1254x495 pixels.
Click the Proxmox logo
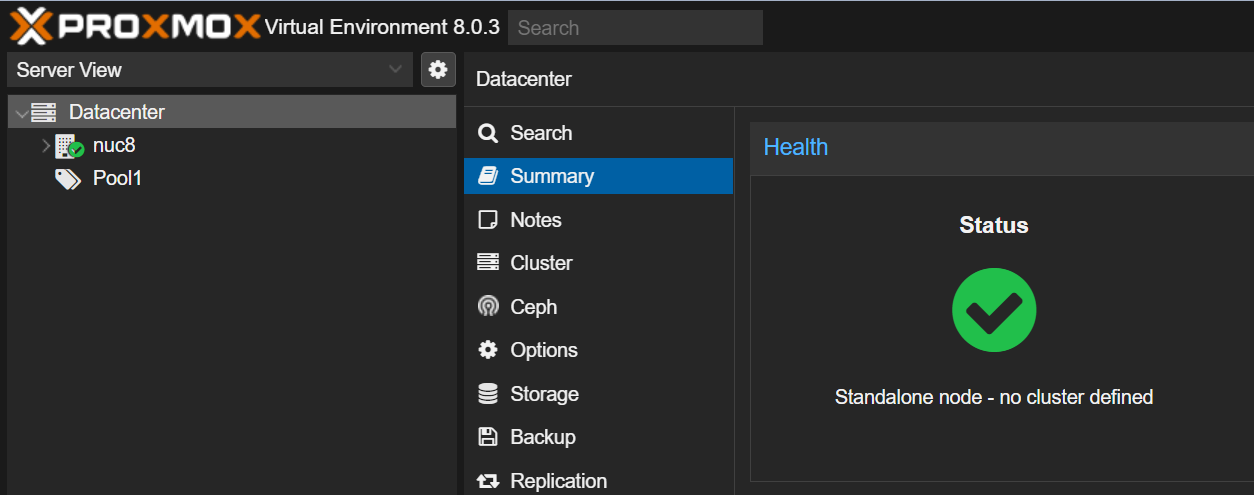tap(135, 26)
